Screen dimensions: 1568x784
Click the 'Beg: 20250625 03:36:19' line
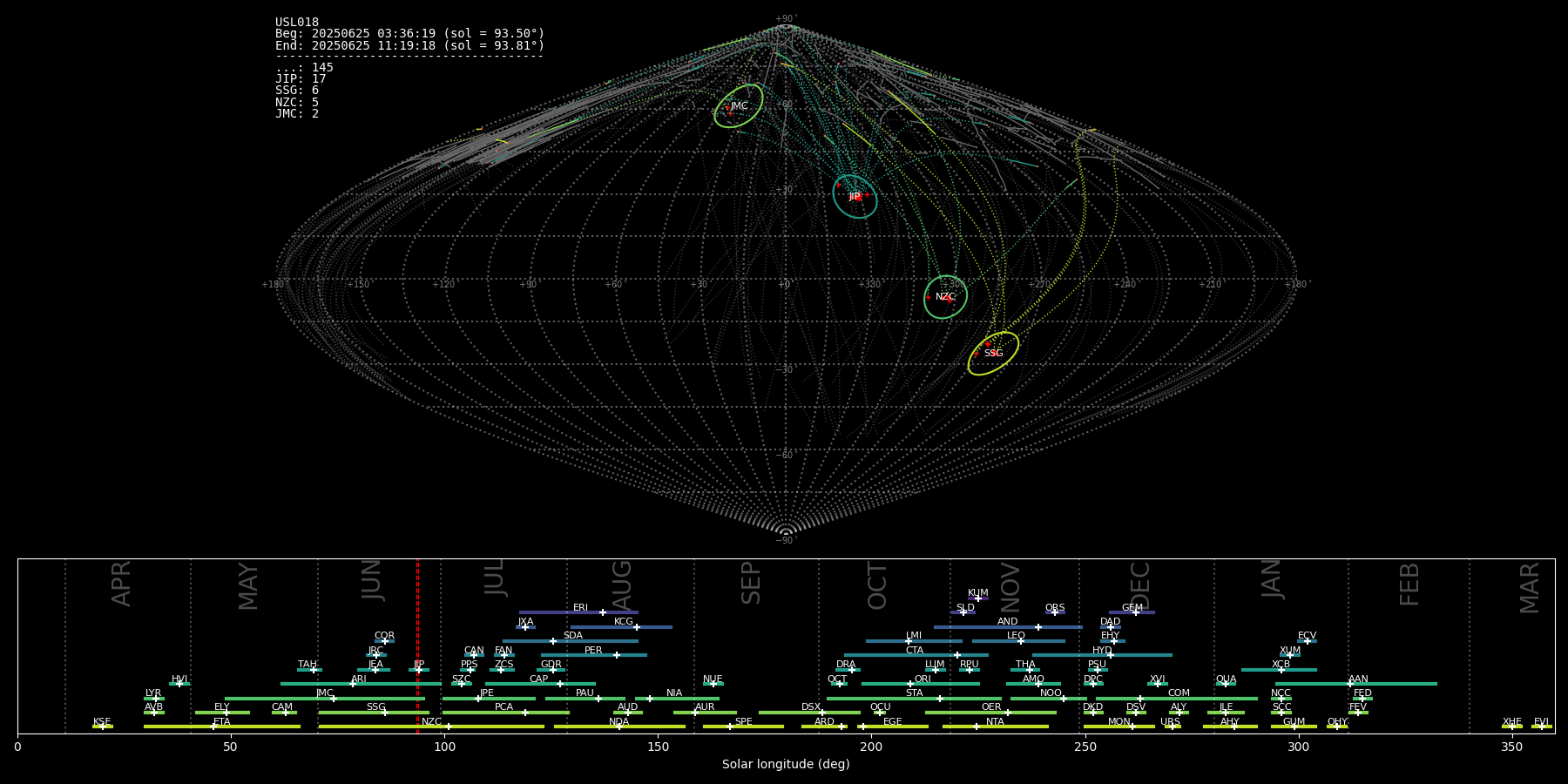click(409, 34)
